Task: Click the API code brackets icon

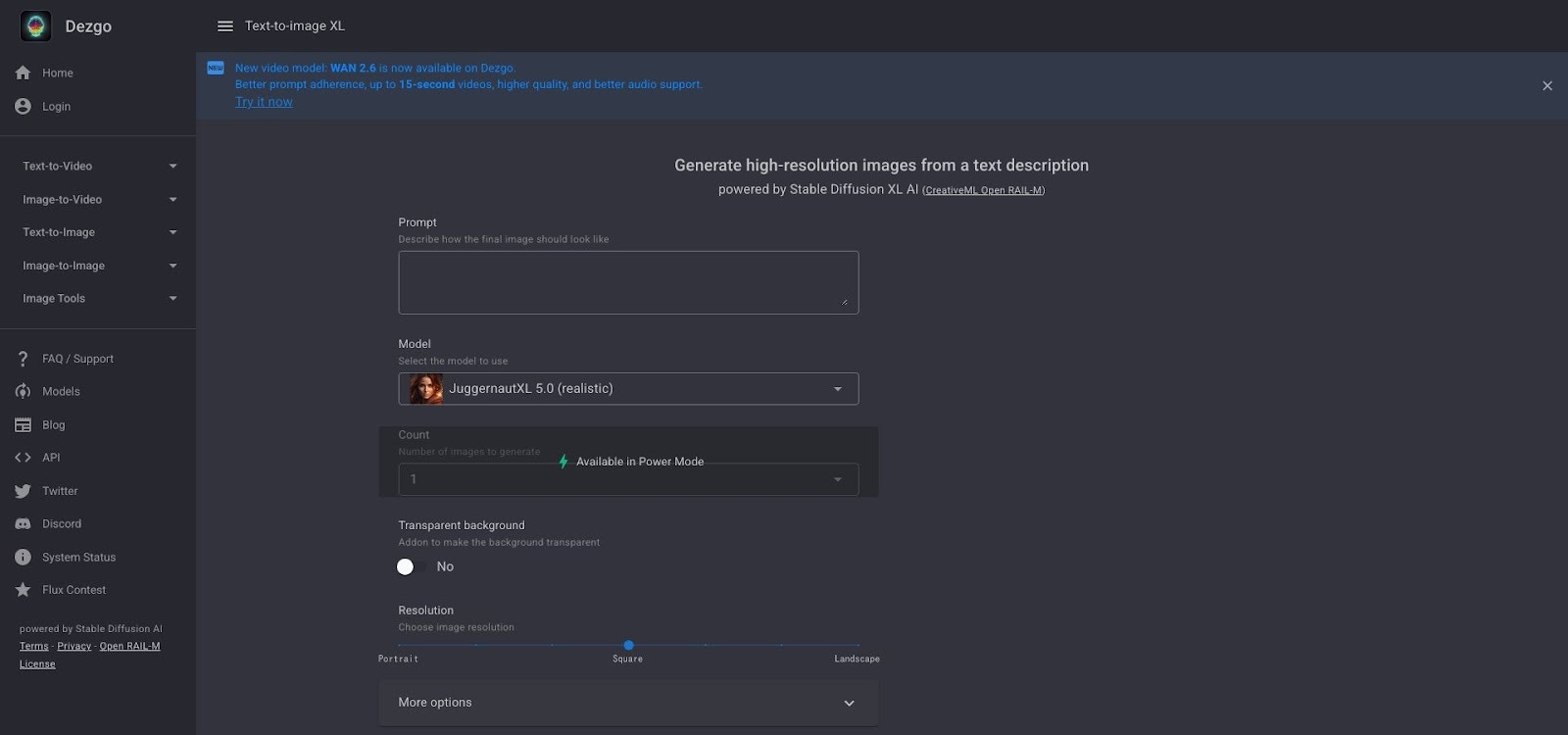Action: [x=23, y=458]
